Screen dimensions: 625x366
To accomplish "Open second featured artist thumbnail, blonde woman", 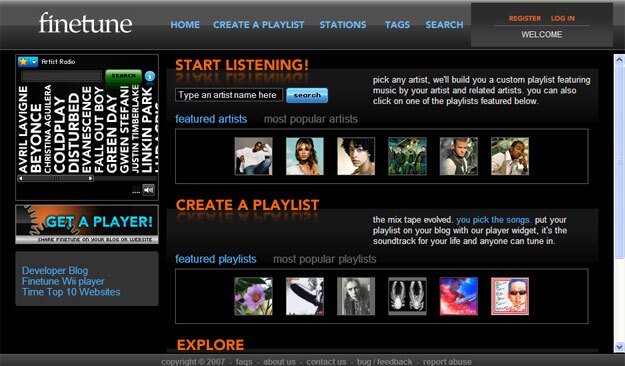I will tap(305, 156).
